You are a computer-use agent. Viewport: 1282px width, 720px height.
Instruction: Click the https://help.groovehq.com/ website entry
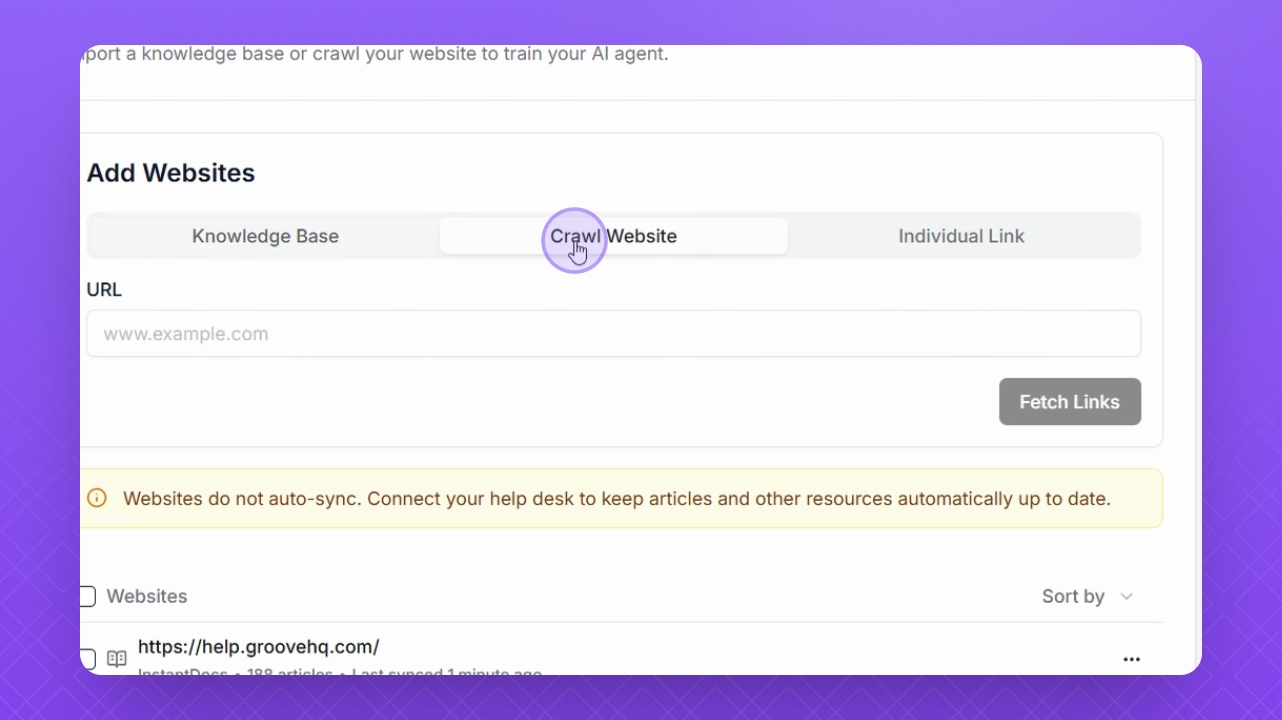(259, 647)
